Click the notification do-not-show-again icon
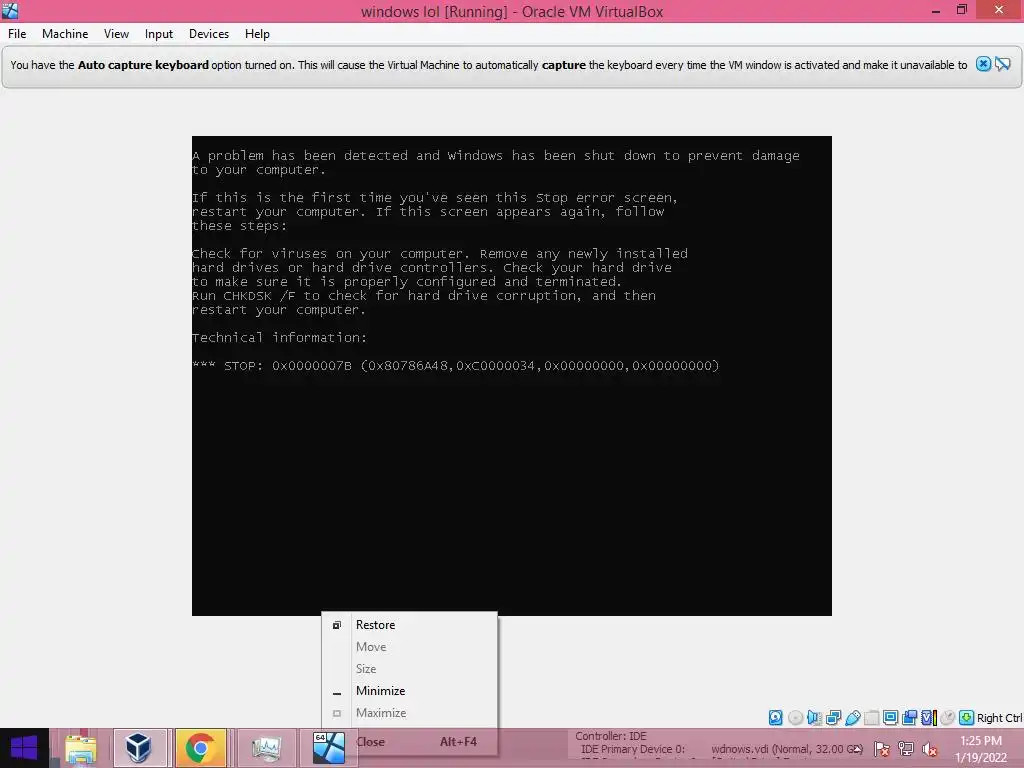Image resolution: width=1024 pixels, height=768 pixels. pyautogui.click(x=1002, y=64)
